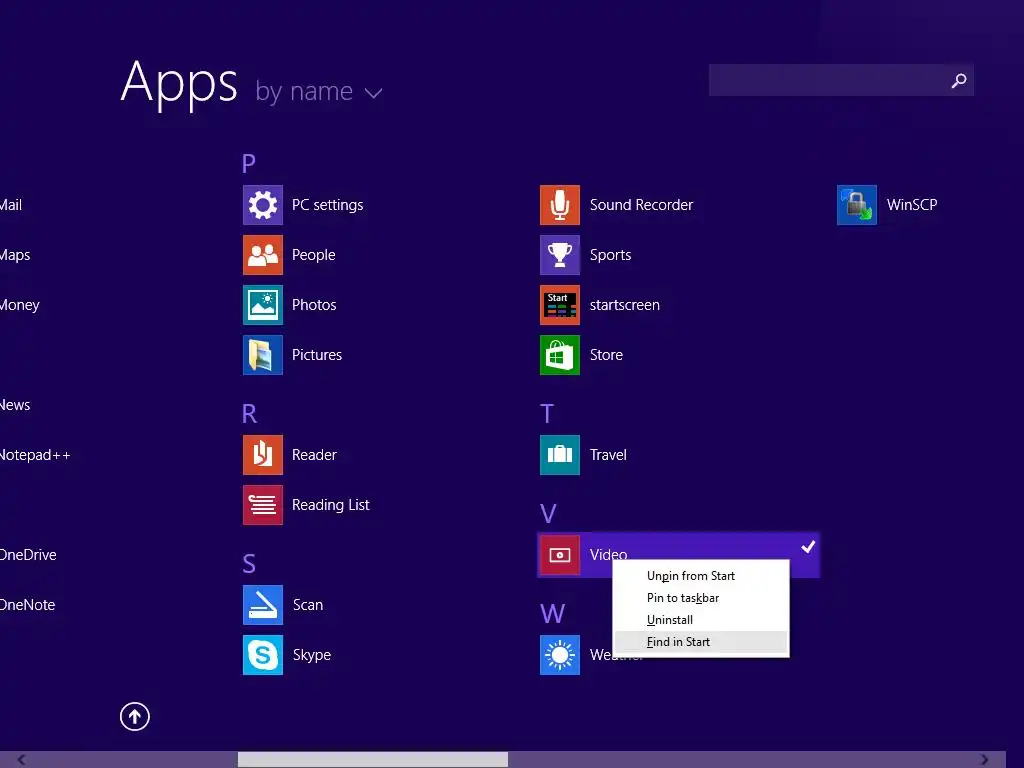Screen dimensions: 1024x768
Task: Open the Store shopping bag icon
Action: pyautogui.click(x=560, y=355)
